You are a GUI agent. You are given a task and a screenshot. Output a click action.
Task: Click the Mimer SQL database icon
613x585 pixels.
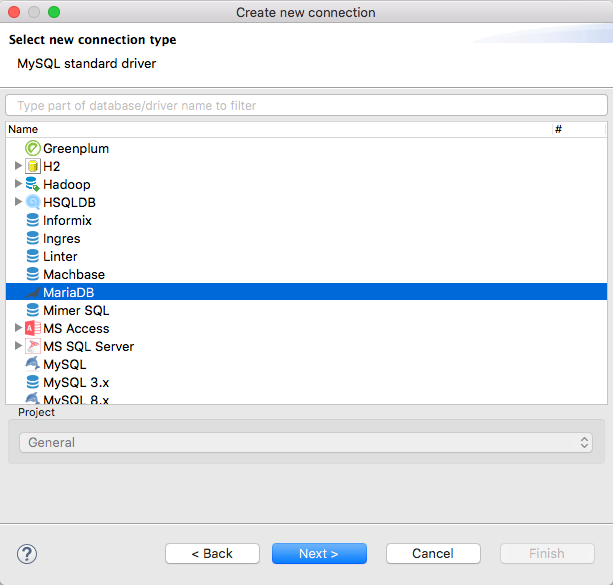(x=33, y=310)
